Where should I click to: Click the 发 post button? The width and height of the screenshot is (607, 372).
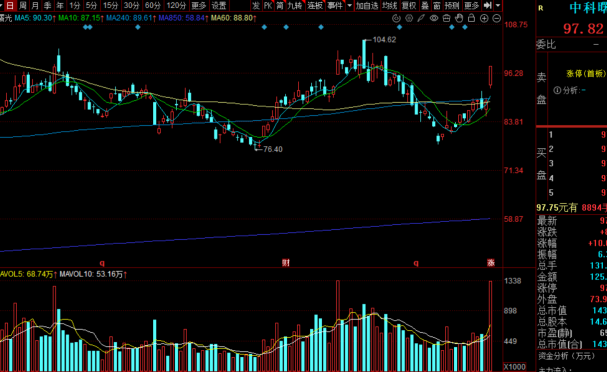[x=256, y=5]
